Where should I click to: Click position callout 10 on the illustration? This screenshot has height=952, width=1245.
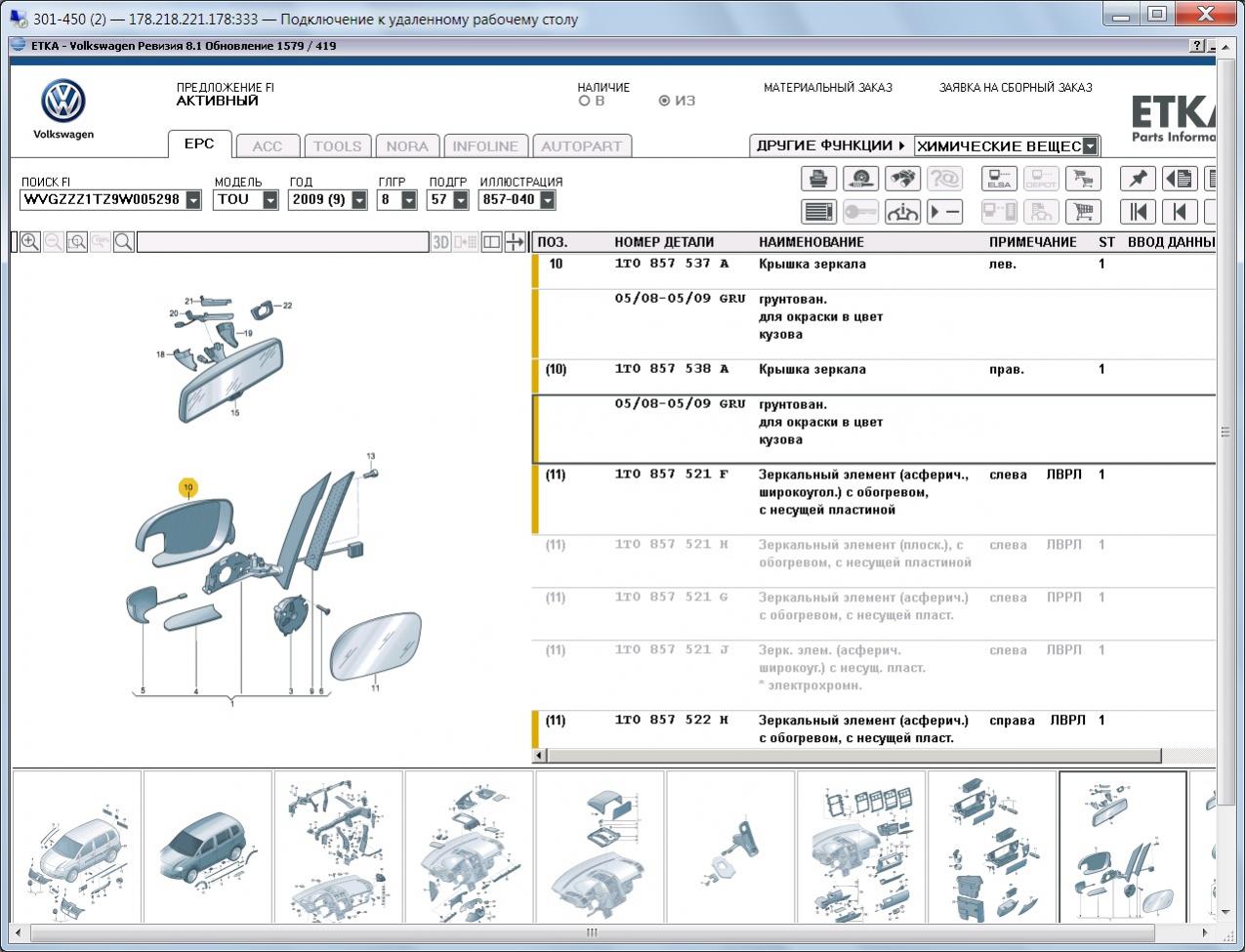click(187, 487)
